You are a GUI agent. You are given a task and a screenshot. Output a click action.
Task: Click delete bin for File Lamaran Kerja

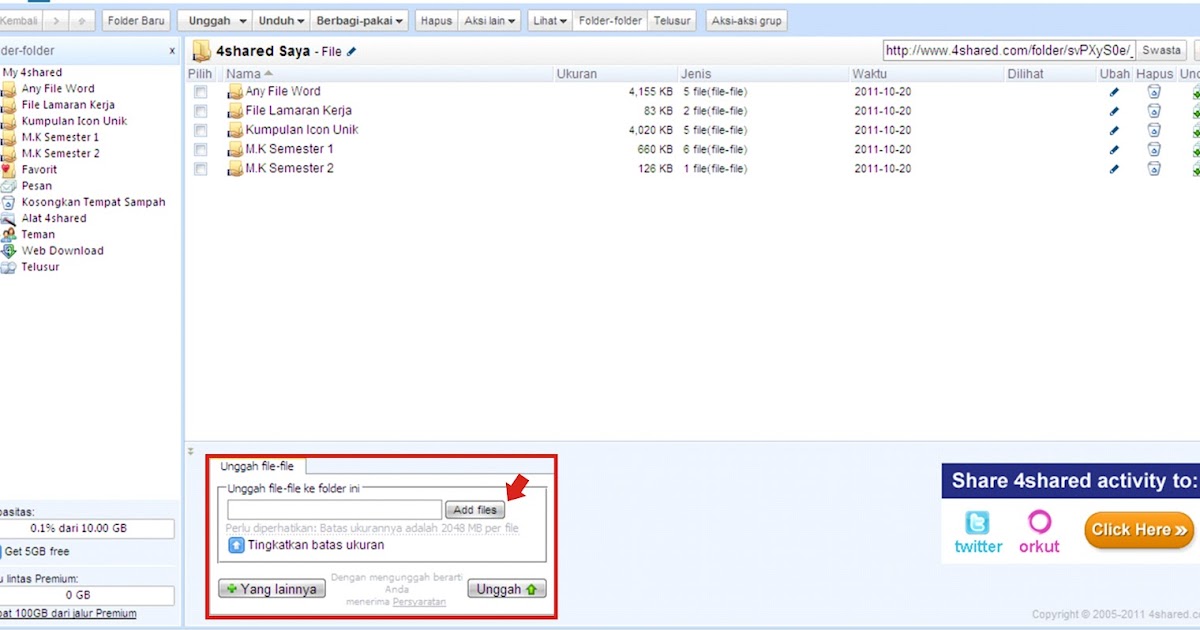pyautogui.click(x=1154, y=111)
